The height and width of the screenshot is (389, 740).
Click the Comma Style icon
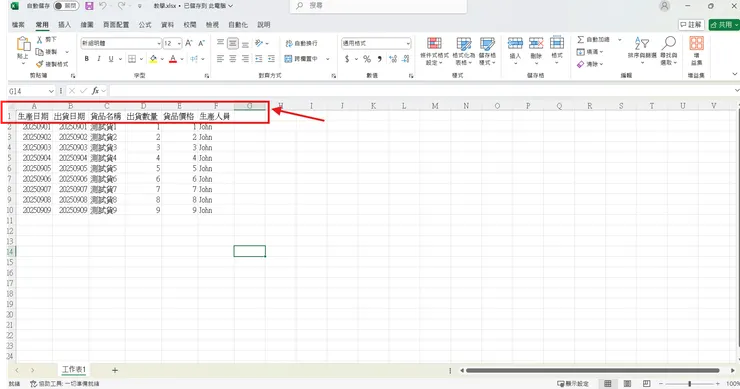click(x=379, y=59)
